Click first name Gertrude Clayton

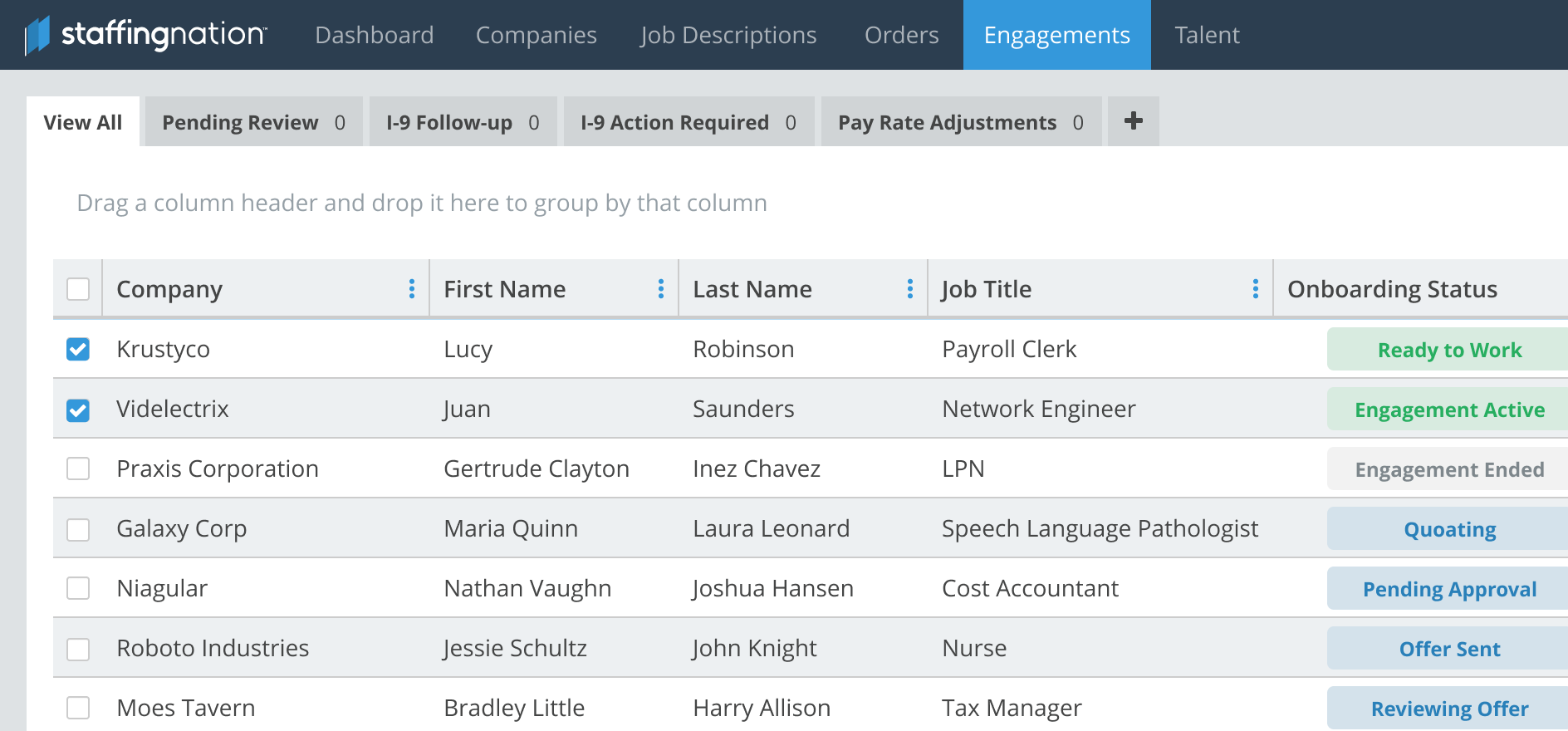click(537, 469)
